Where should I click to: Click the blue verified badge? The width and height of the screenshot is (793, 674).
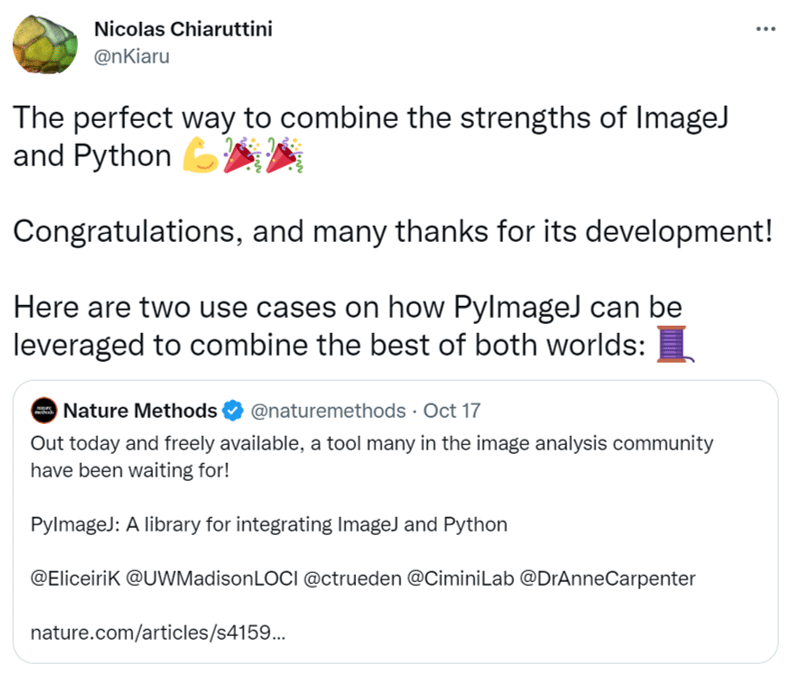tap(233, 410)
